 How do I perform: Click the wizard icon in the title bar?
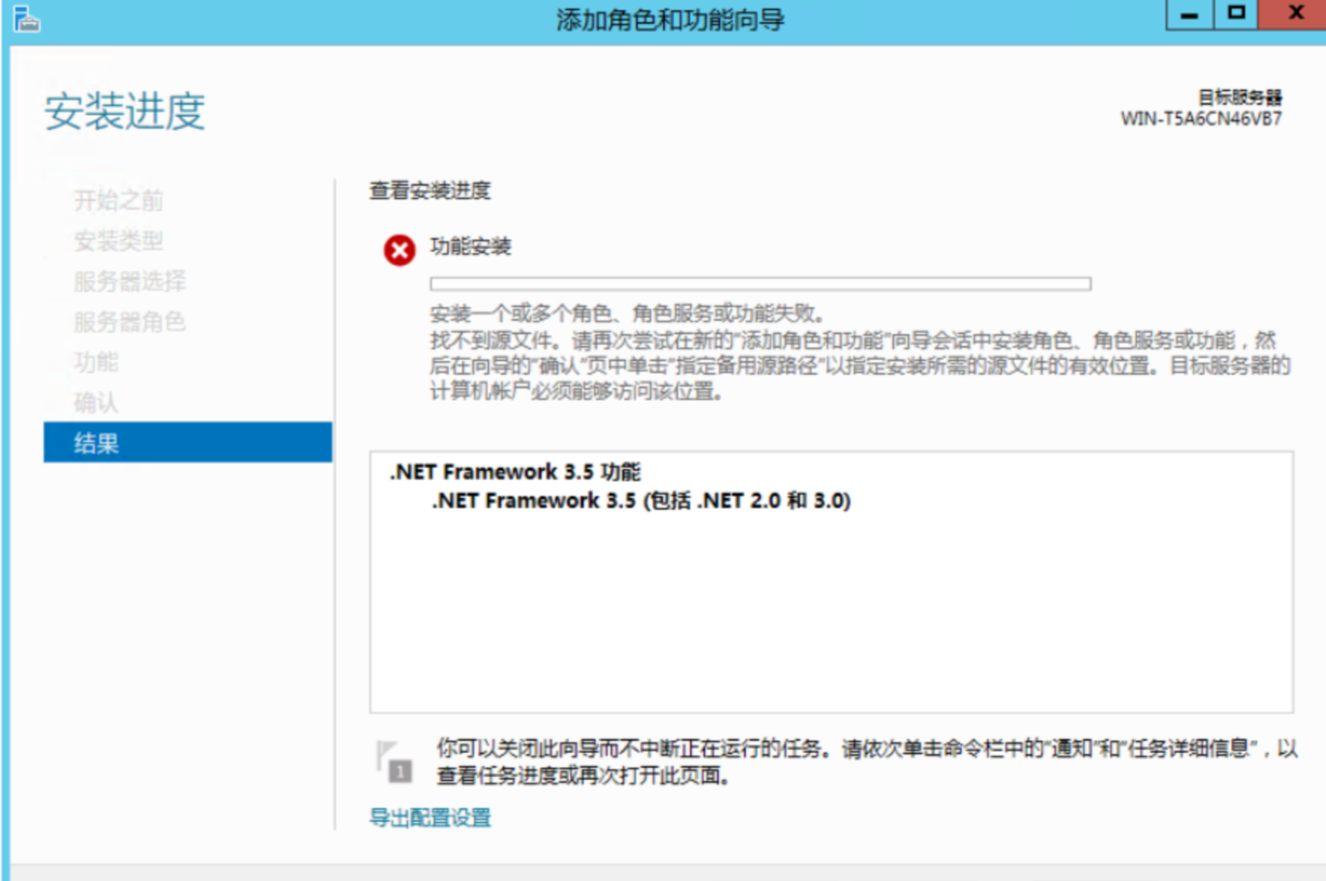[26, 19]
